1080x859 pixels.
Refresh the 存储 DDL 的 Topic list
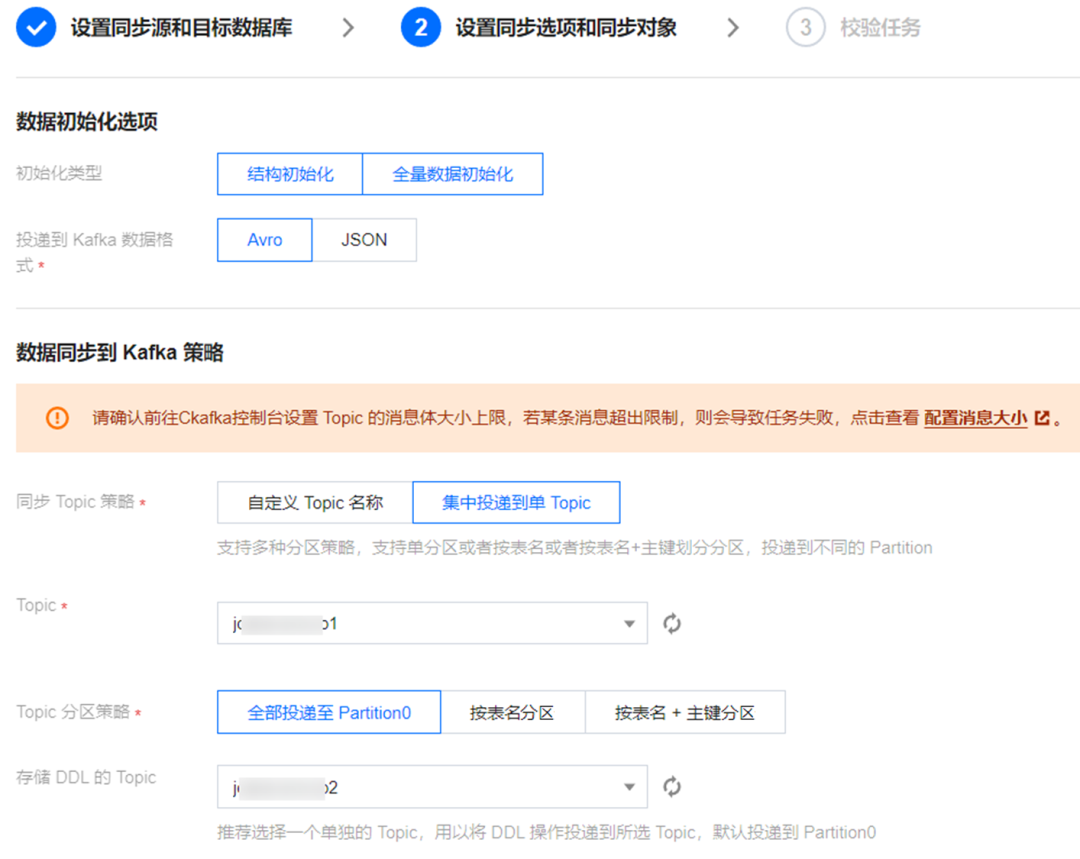672,787
